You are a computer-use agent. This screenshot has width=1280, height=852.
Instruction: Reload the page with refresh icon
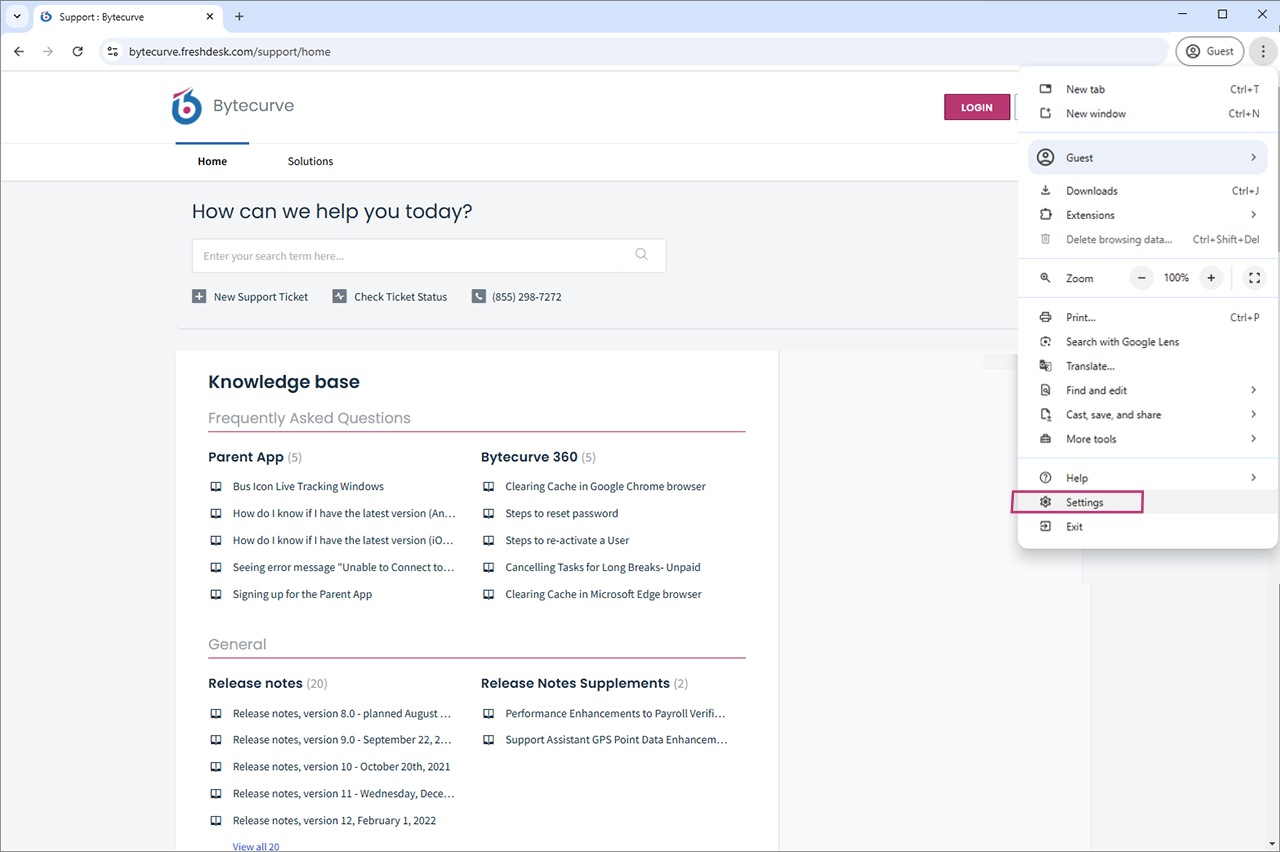pyautogui.click(x=78, y=51)
